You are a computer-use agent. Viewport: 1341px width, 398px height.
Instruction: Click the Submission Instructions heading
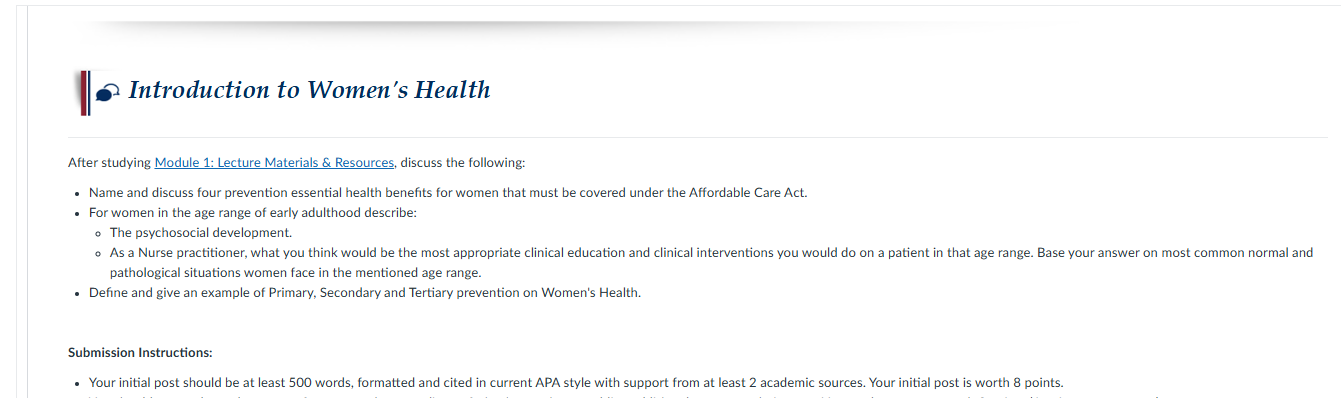(140, 353)
